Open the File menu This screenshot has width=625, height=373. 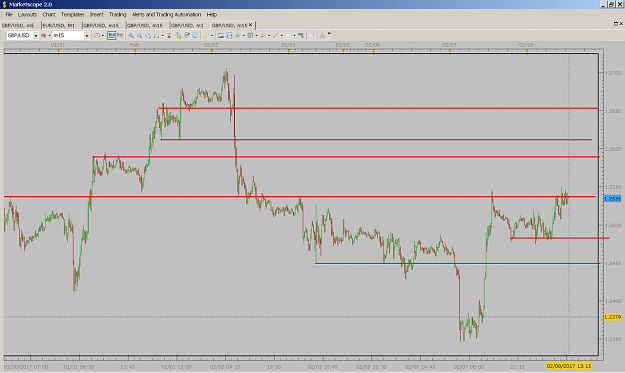9,14
